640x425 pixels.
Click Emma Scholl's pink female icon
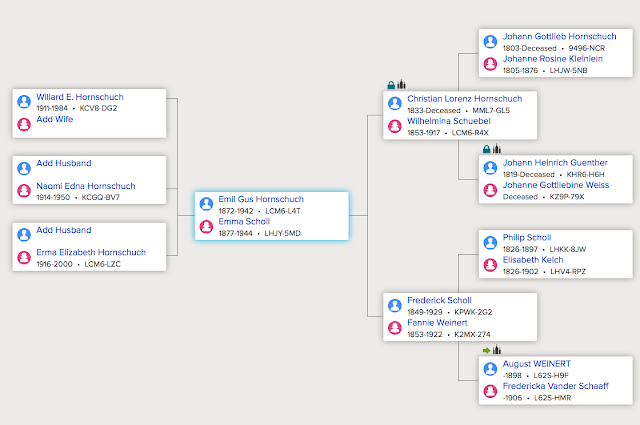tap(206, 227)
